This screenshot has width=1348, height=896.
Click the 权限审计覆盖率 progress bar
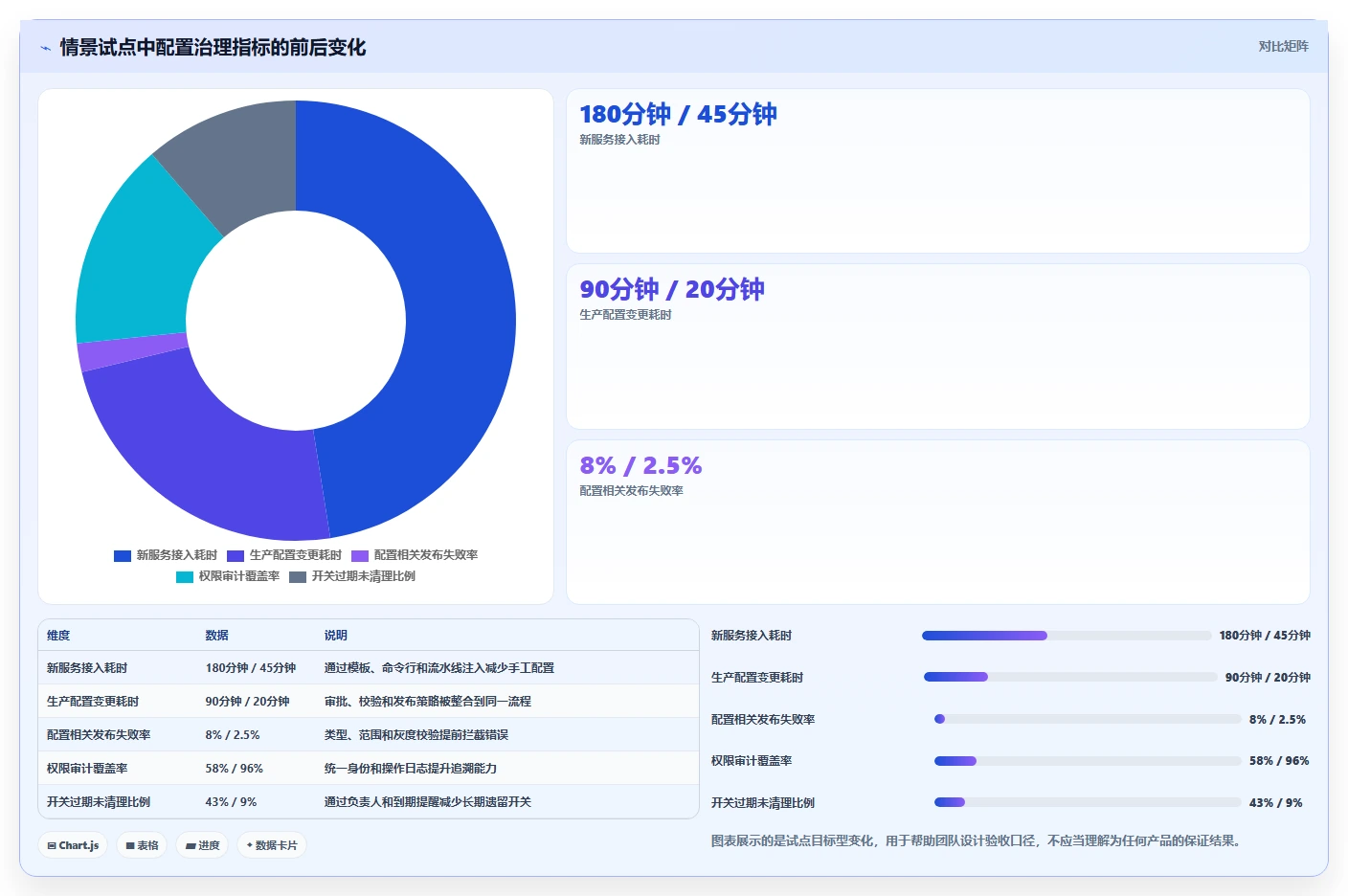pyautogui.click(x=1088, y=761)
